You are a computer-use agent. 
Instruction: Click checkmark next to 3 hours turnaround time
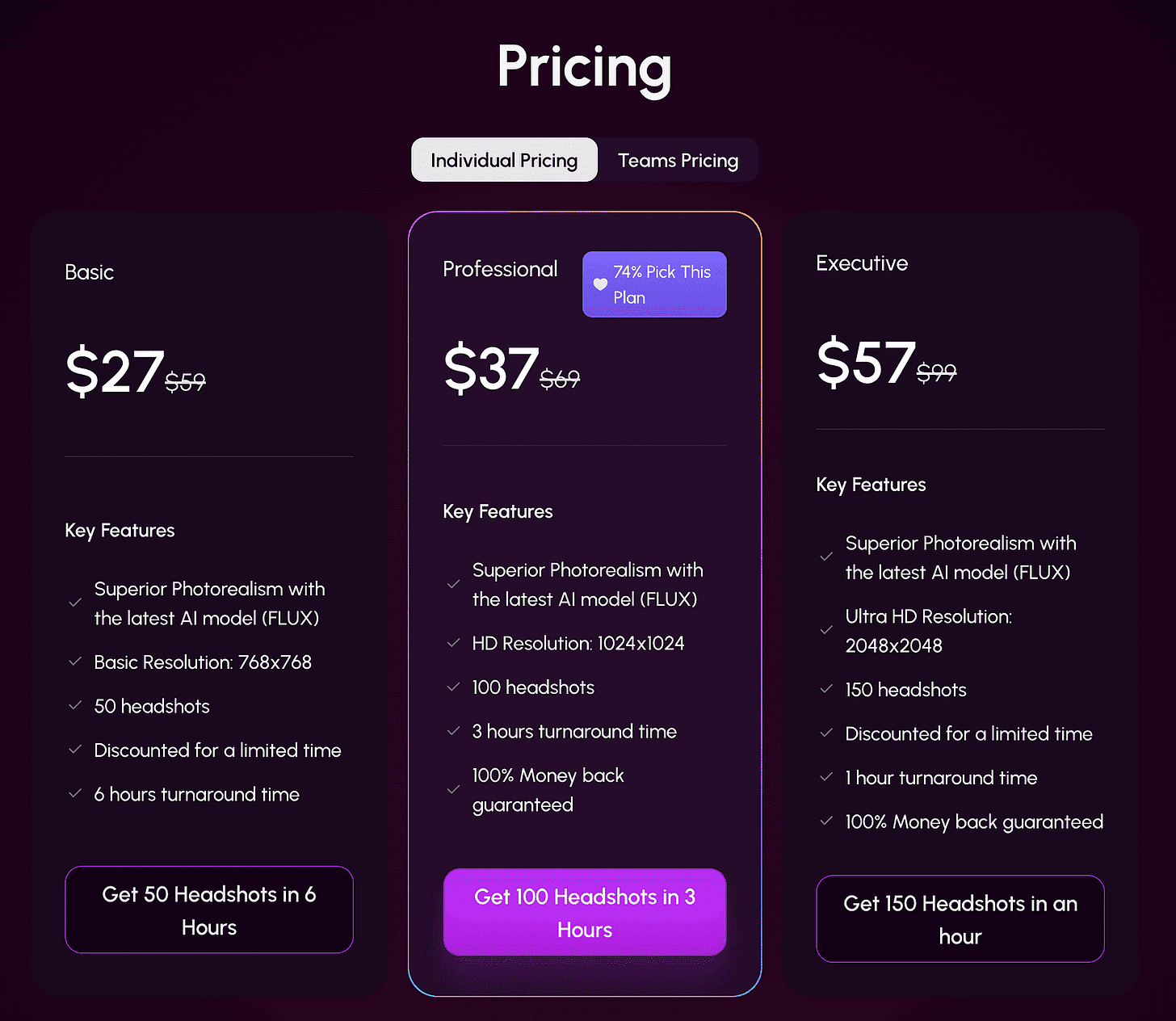453,731
